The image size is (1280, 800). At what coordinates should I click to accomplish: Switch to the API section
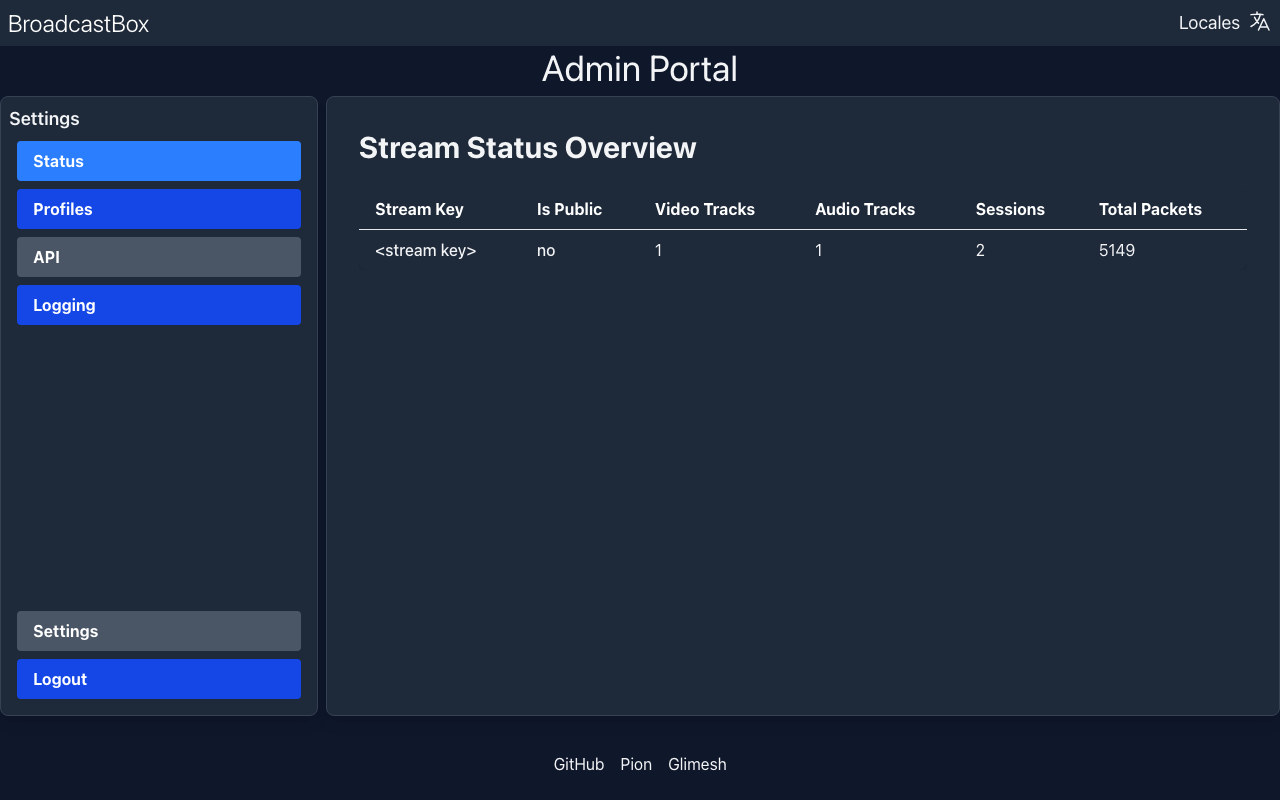[x=159, y=257]
